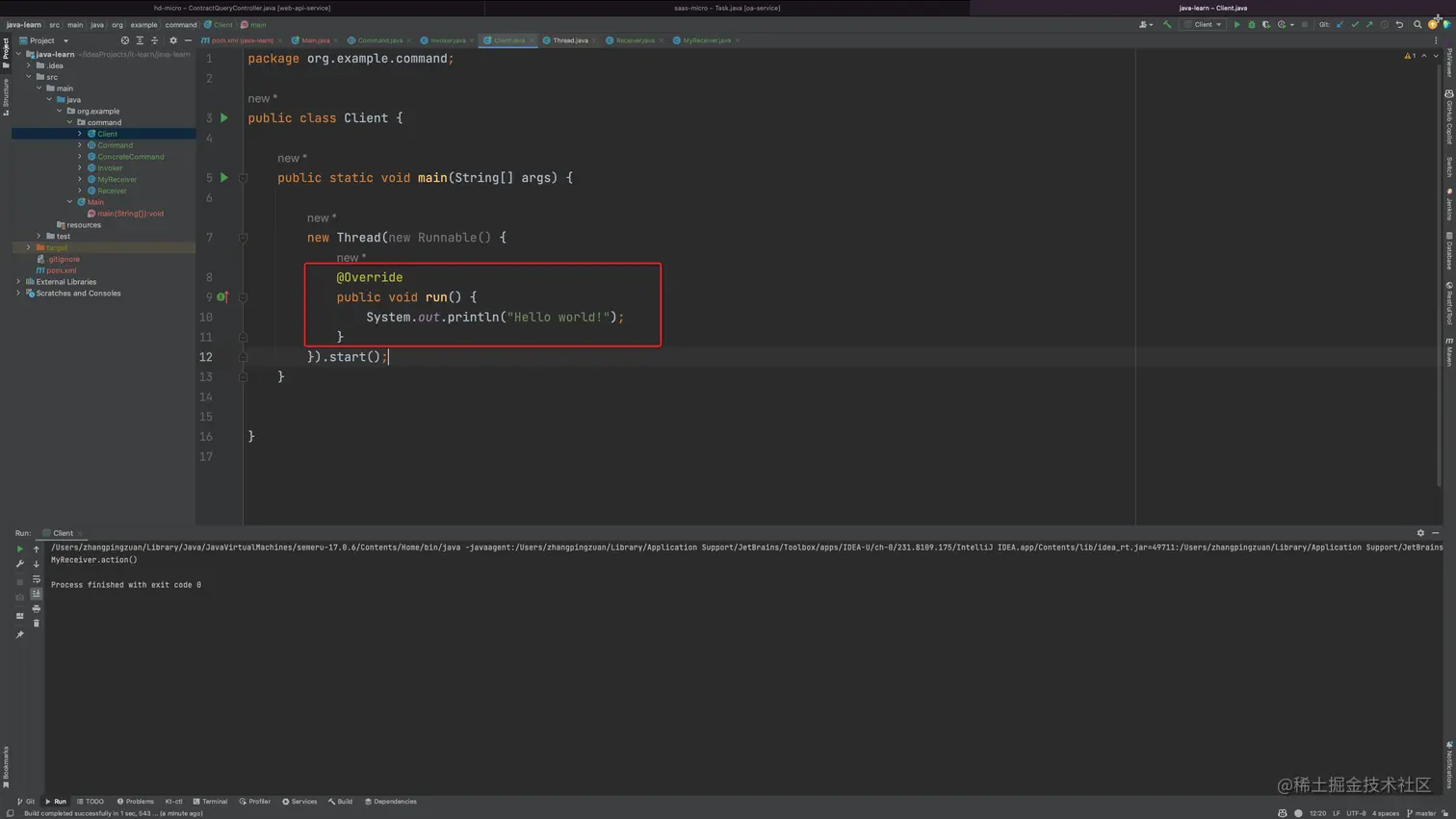This screenshot has height=819, width=1456.
Task: Click the run gutter icon beside main method
Action: point(224,178)
